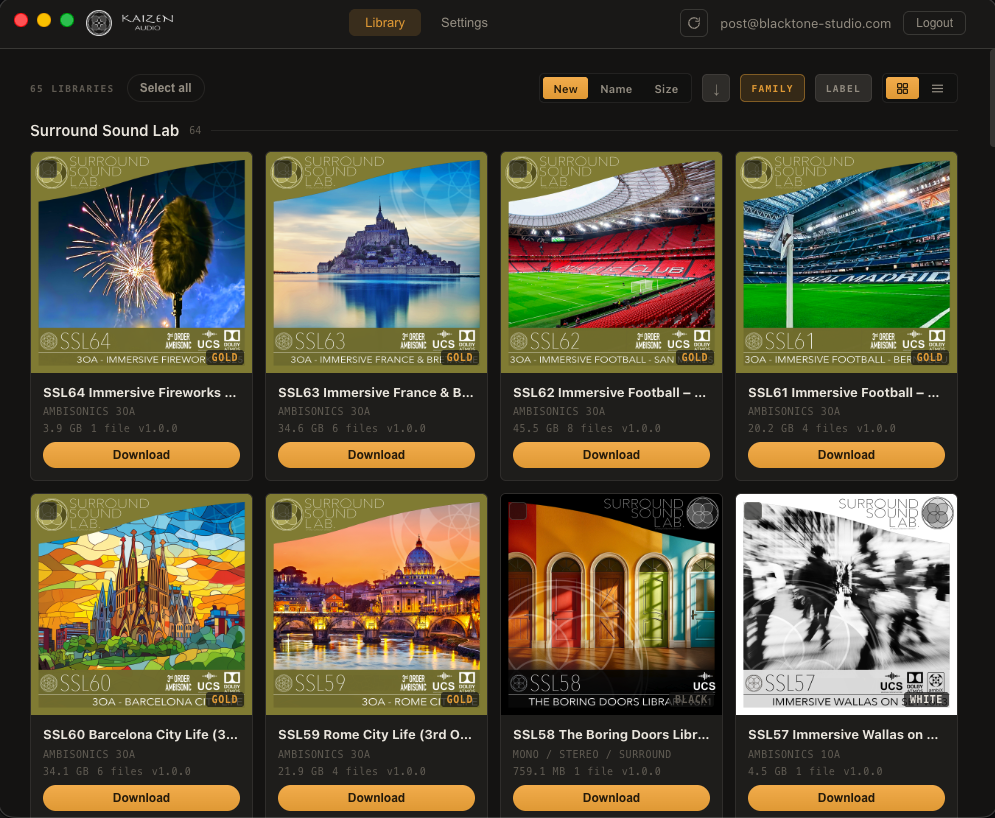Download SSL63 Immersive France library

point(376,455)
